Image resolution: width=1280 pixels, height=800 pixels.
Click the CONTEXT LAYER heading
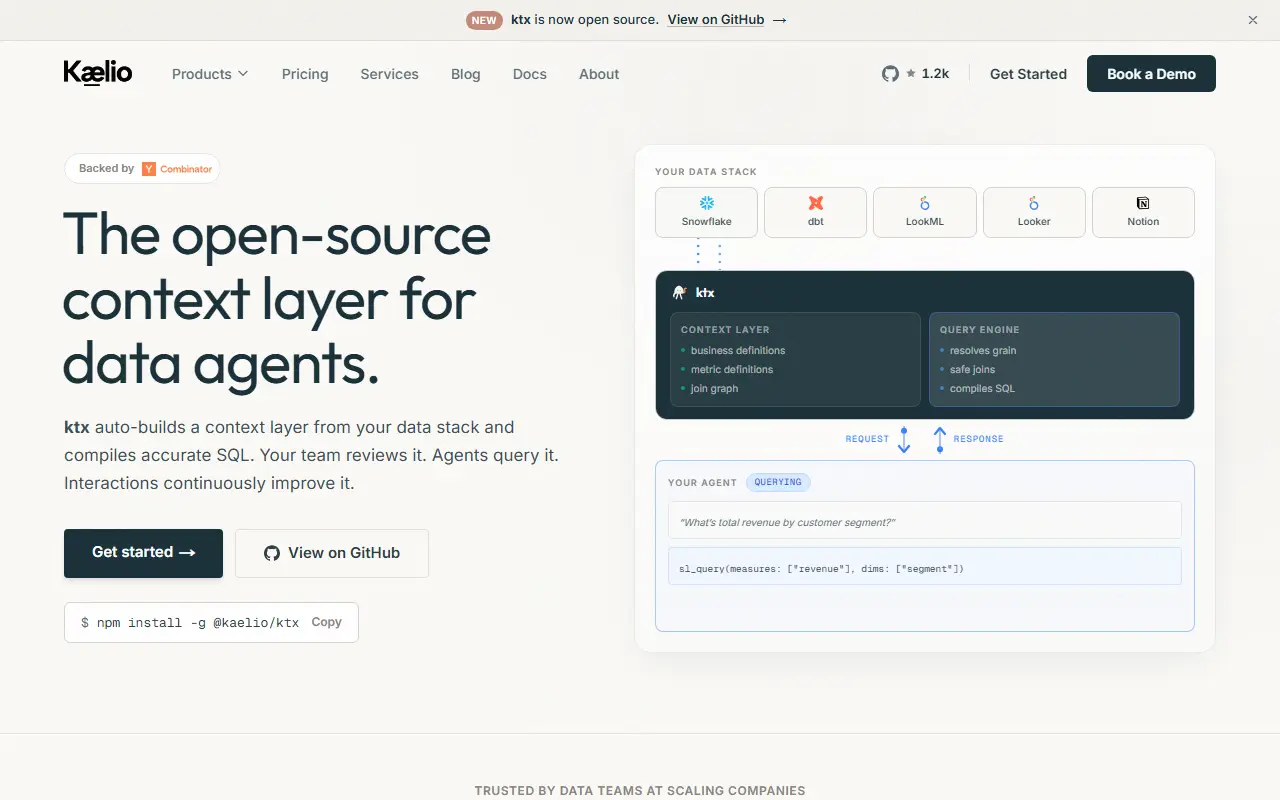[x=725, y=330]
